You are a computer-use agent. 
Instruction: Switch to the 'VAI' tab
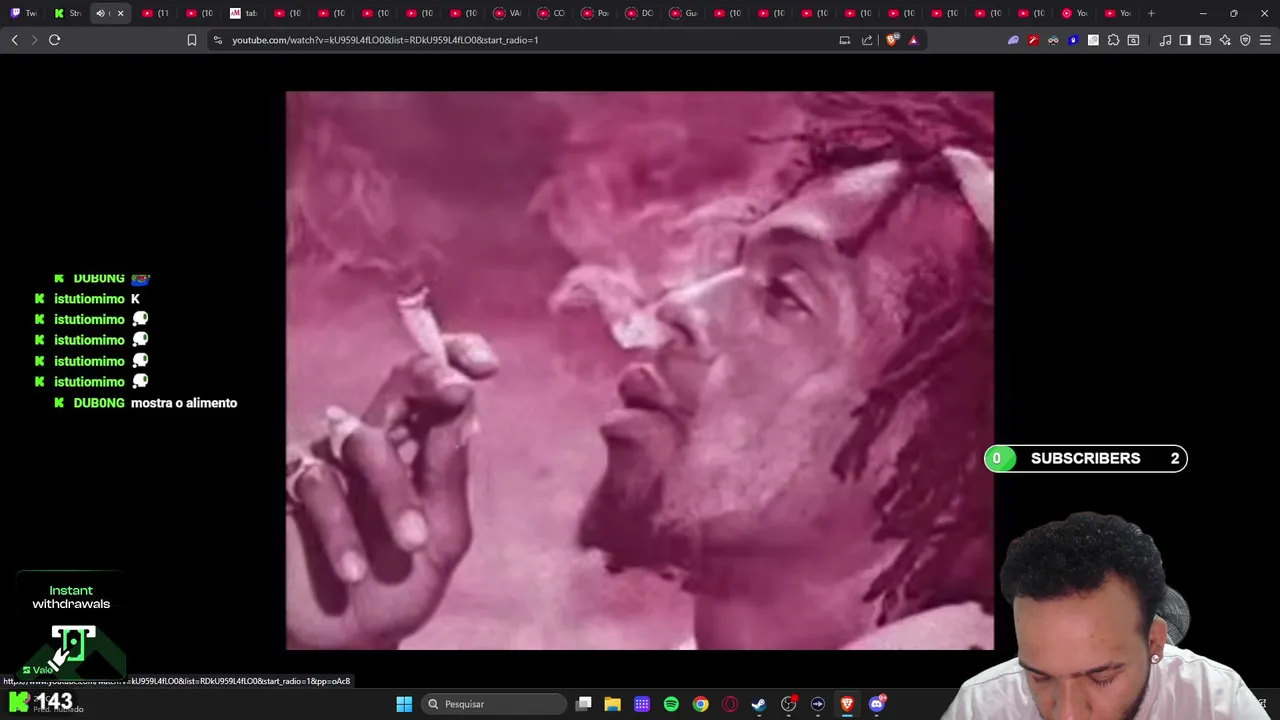point(508,13)
